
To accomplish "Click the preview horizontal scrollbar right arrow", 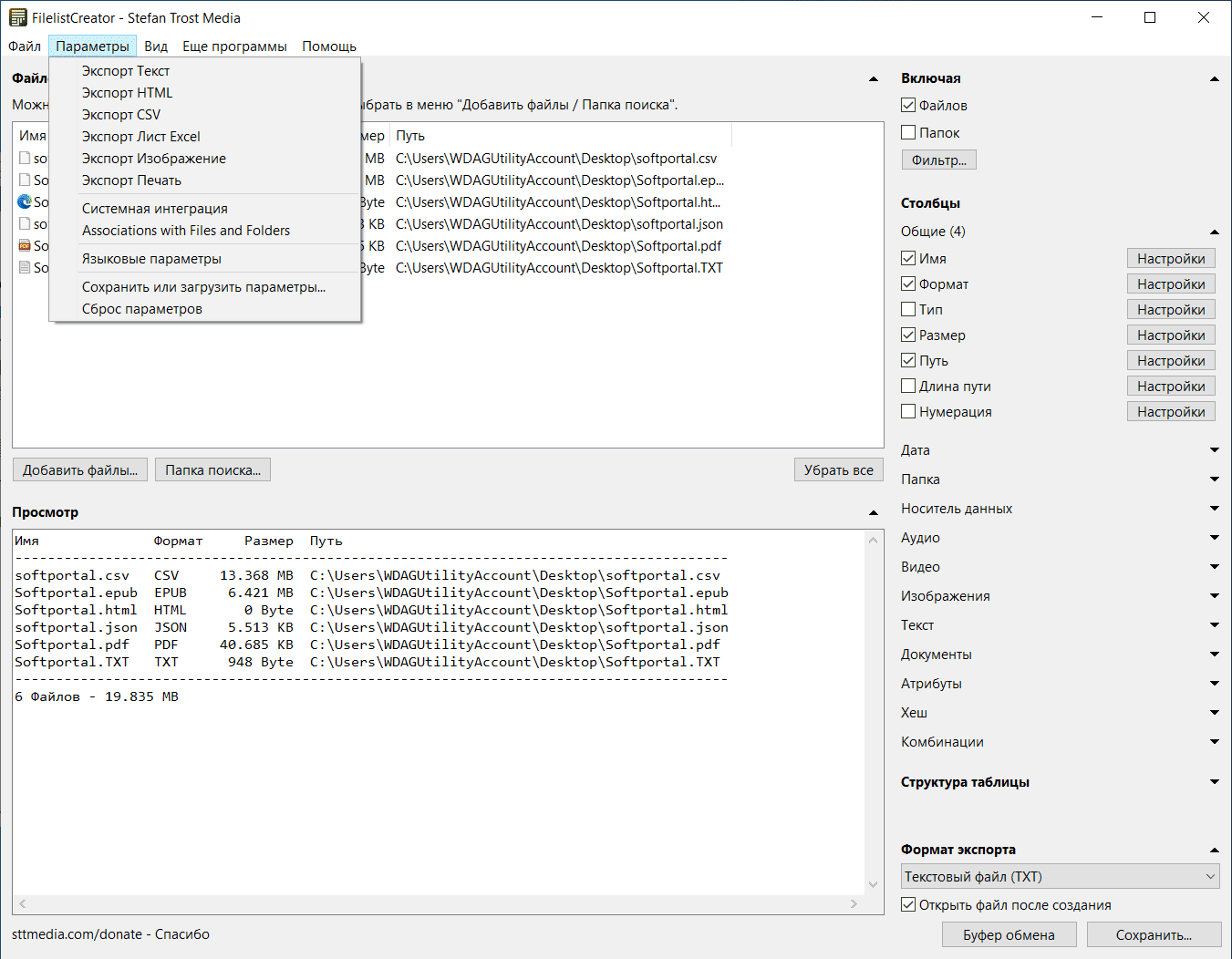I will [x=854, y=904].
